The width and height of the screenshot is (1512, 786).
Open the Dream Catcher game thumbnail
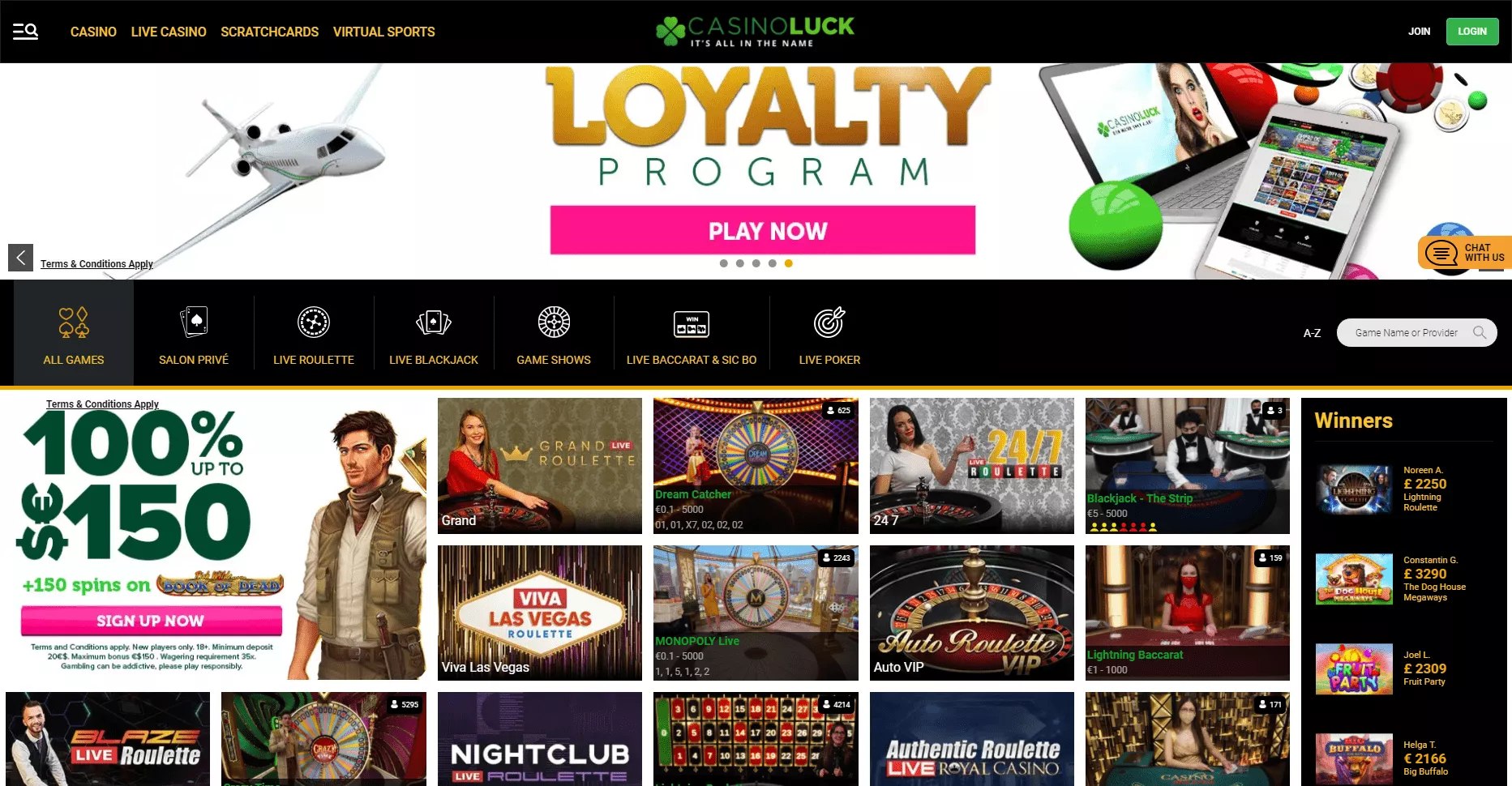pyautogui.click(x=756, y=465)
